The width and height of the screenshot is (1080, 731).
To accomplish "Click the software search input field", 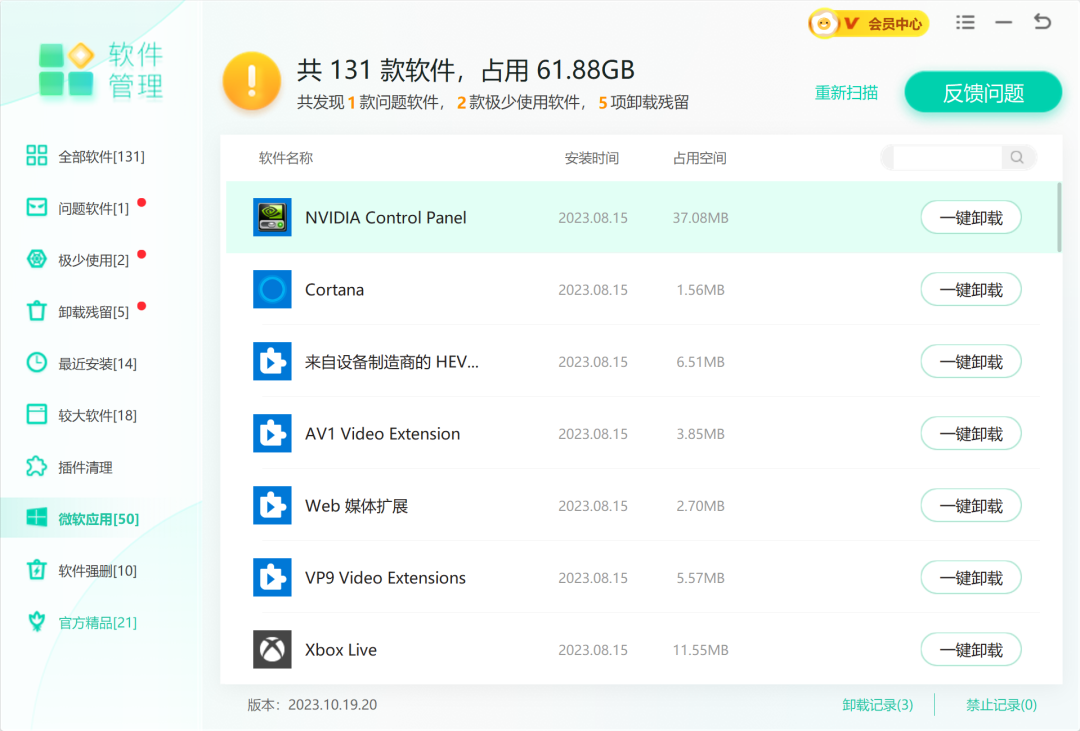I will (947, 158).
